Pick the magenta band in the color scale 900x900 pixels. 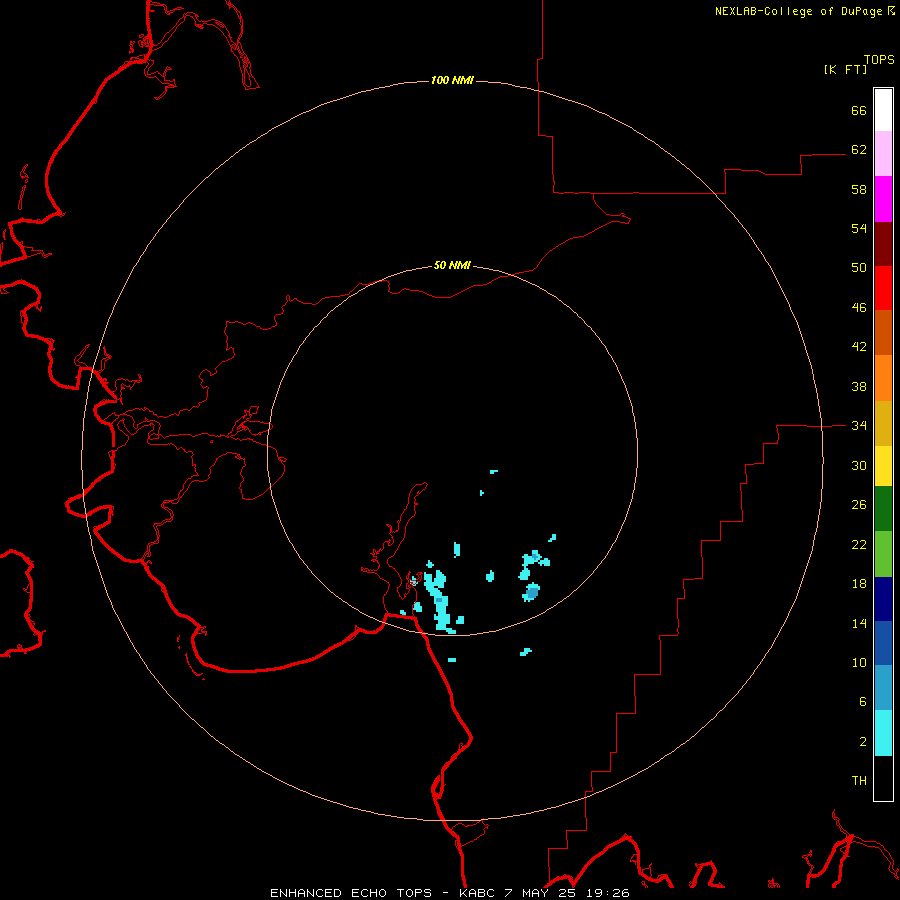(883, 199)
